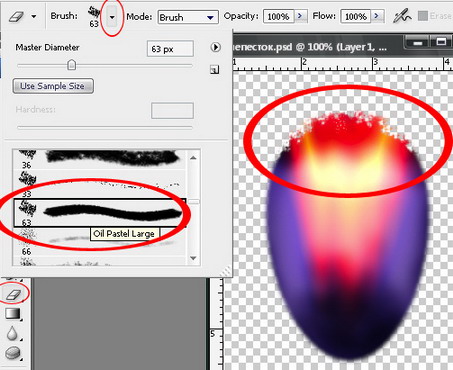Screen dimensions: 453x370
Task: Open the Eraser tool preset picker
Action: pos(16,16)
